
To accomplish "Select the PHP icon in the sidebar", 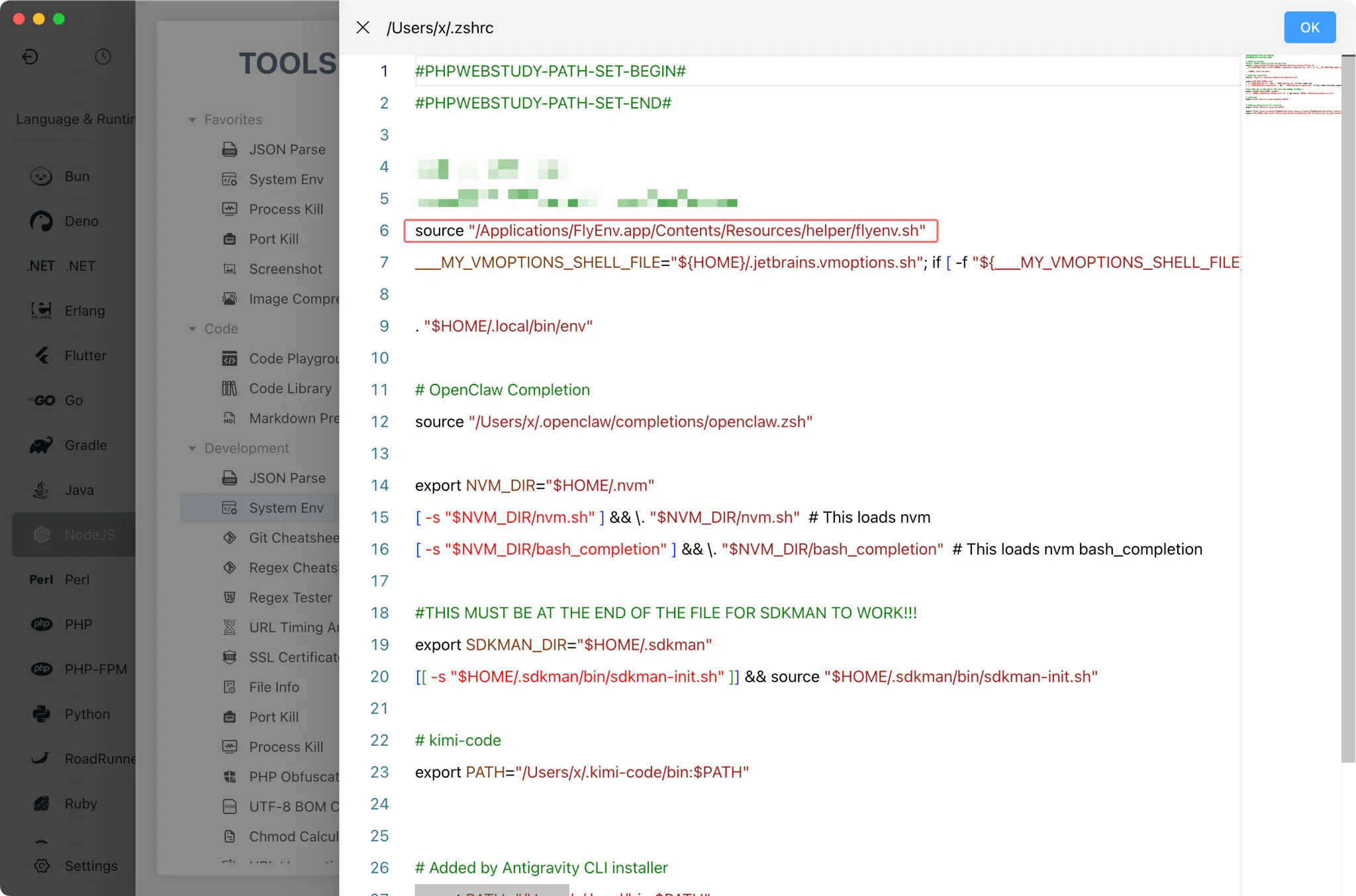I will pyautogui.click(x=41, y=624).
